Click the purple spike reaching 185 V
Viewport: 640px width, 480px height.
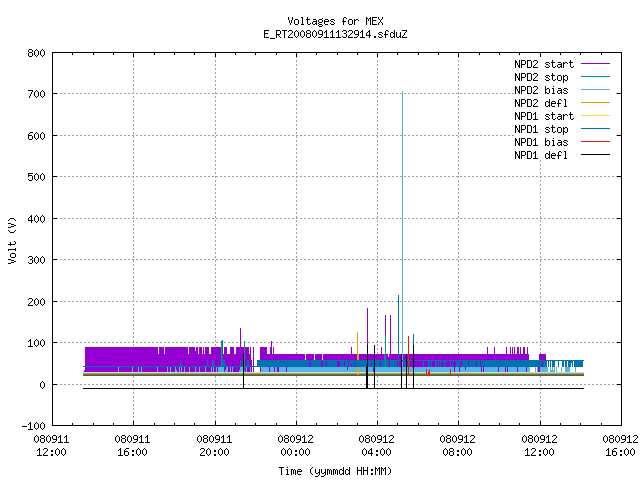[x=367, y=327]
